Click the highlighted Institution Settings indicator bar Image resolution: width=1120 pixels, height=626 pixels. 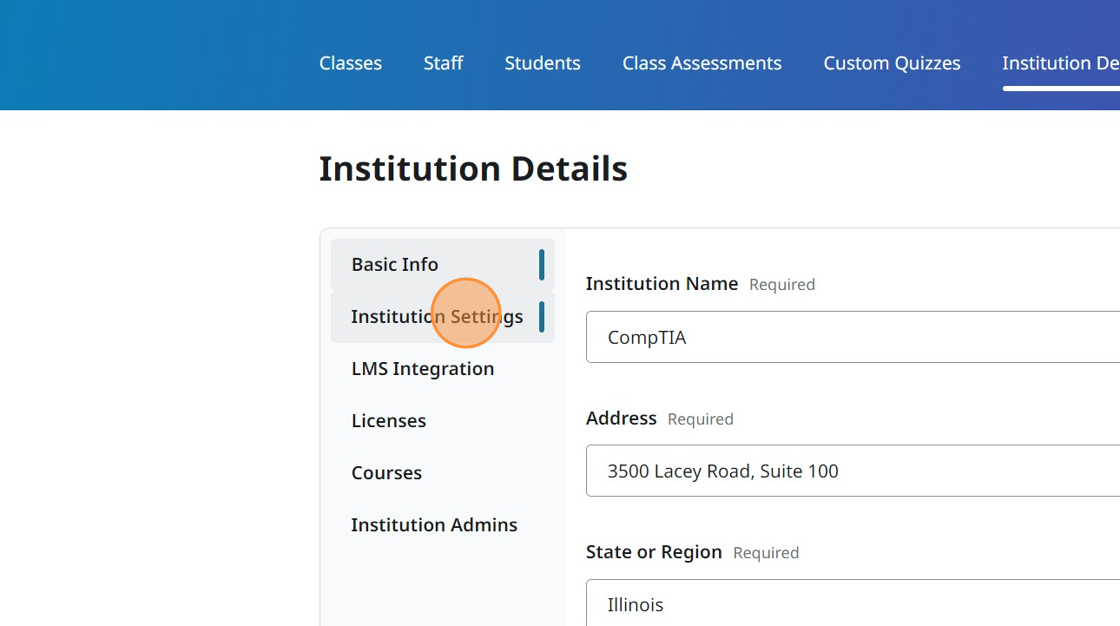click(x=541, y=316)
